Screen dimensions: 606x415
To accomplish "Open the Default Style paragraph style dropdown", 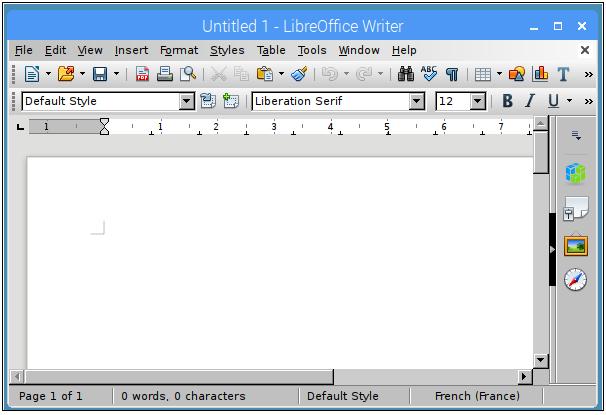I will 187,101.
